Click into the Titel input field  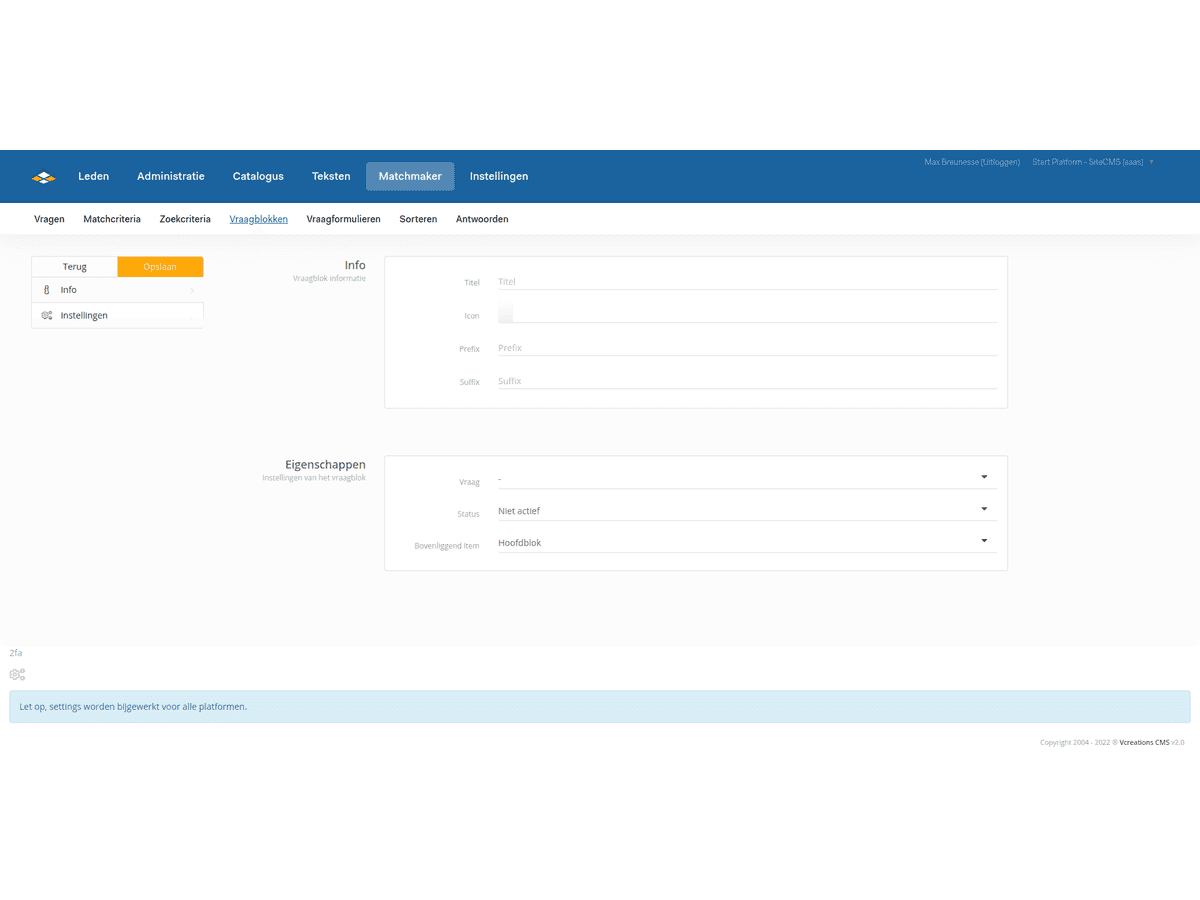click(x=746, y=282)
